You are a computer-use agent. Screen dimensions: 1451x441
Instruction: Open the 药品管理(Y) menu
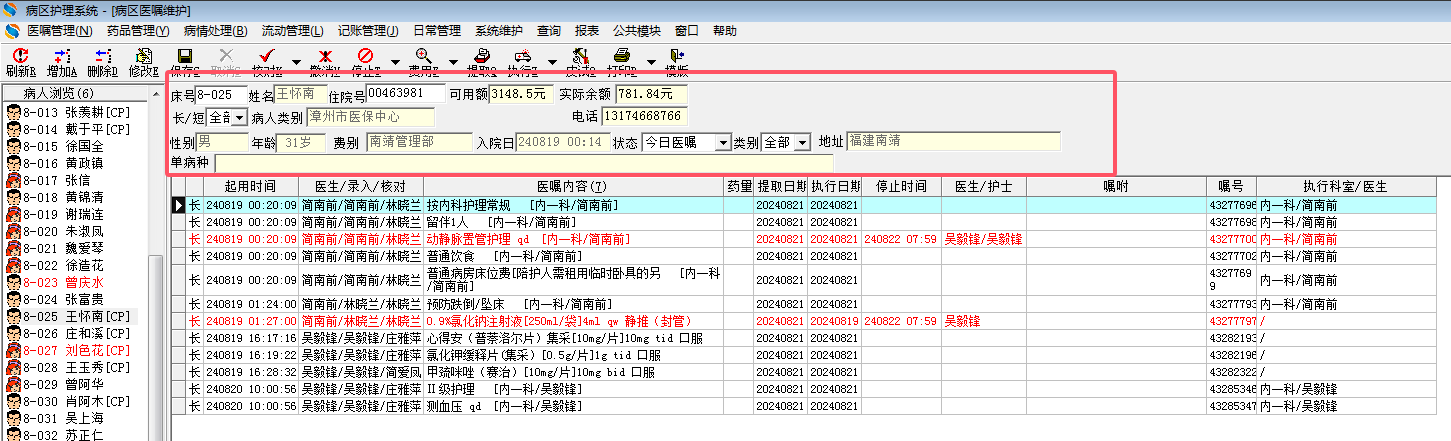coord(138,31)
